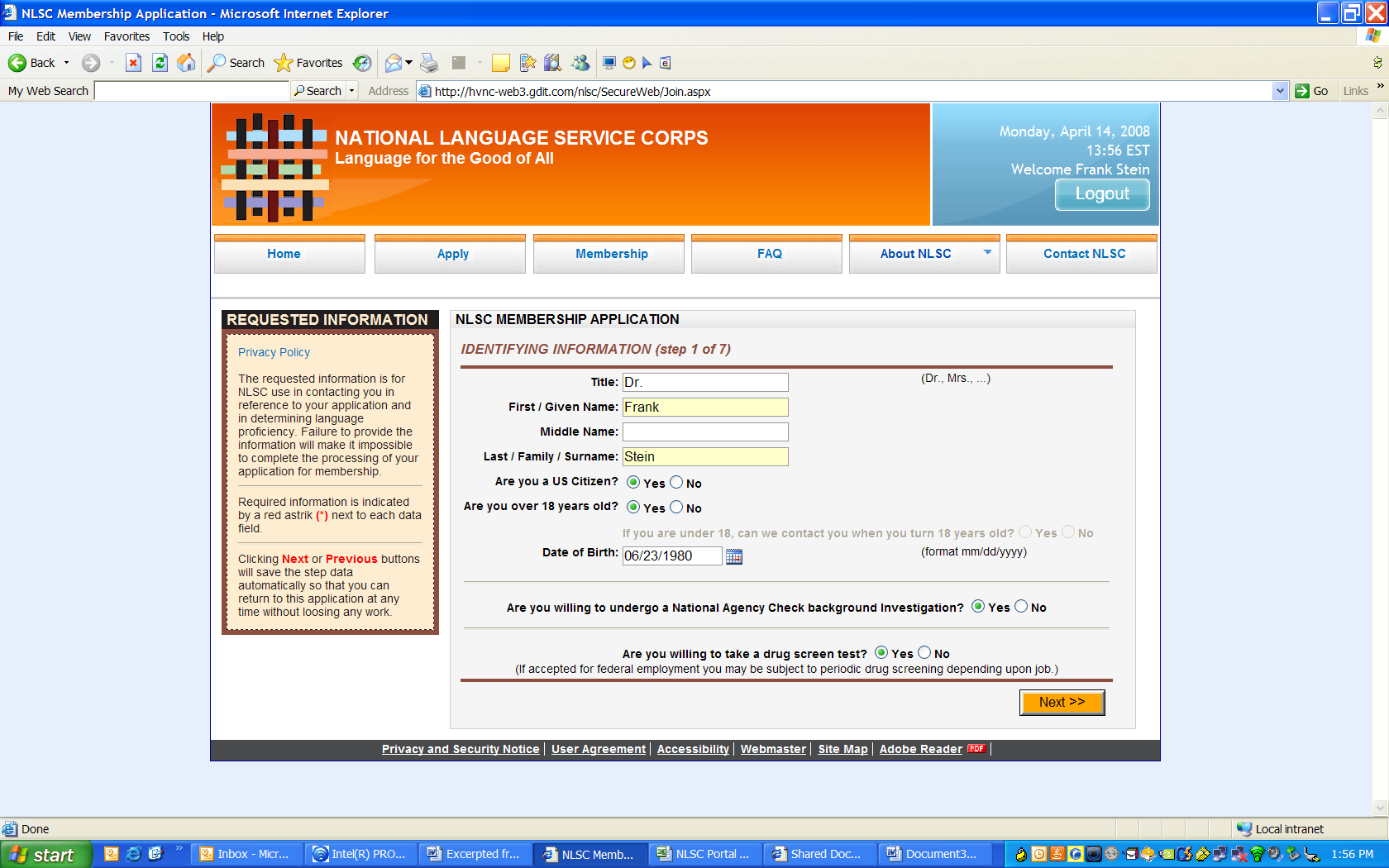The image size is (1389, 868).
Task: Select Yes for drug screen test
Action: tap(881, 652)
